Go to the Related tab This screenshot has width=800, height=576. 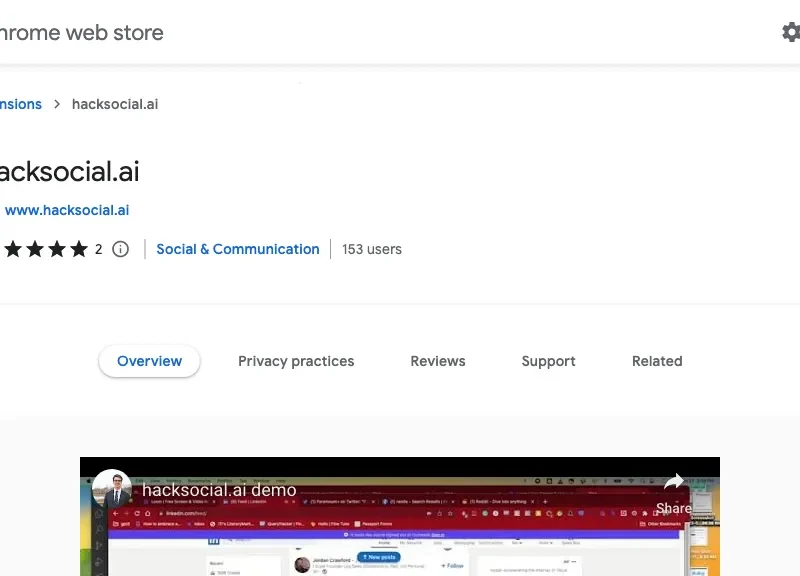(657, 361)
